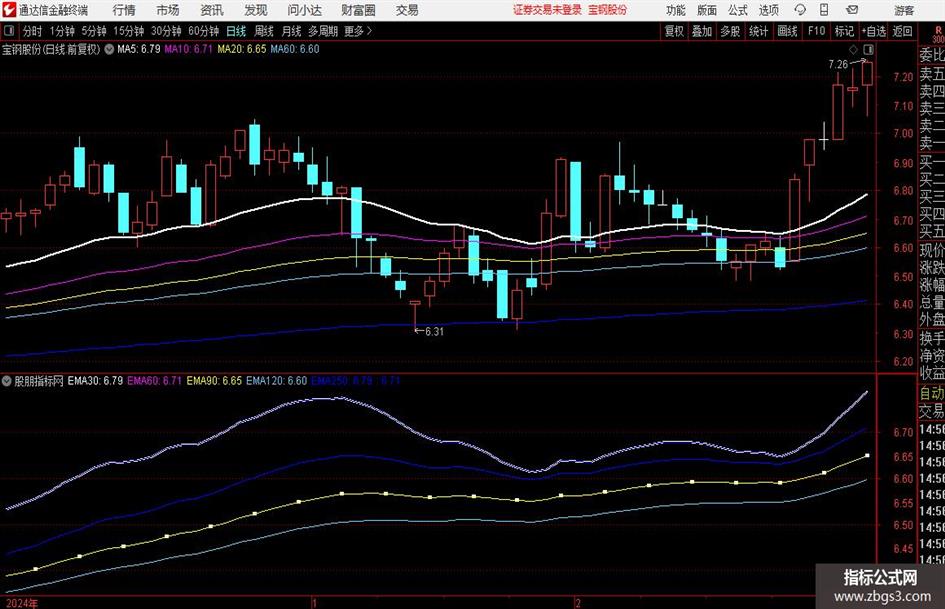Click the 证券交易未登录 login link

pos(547,10)
